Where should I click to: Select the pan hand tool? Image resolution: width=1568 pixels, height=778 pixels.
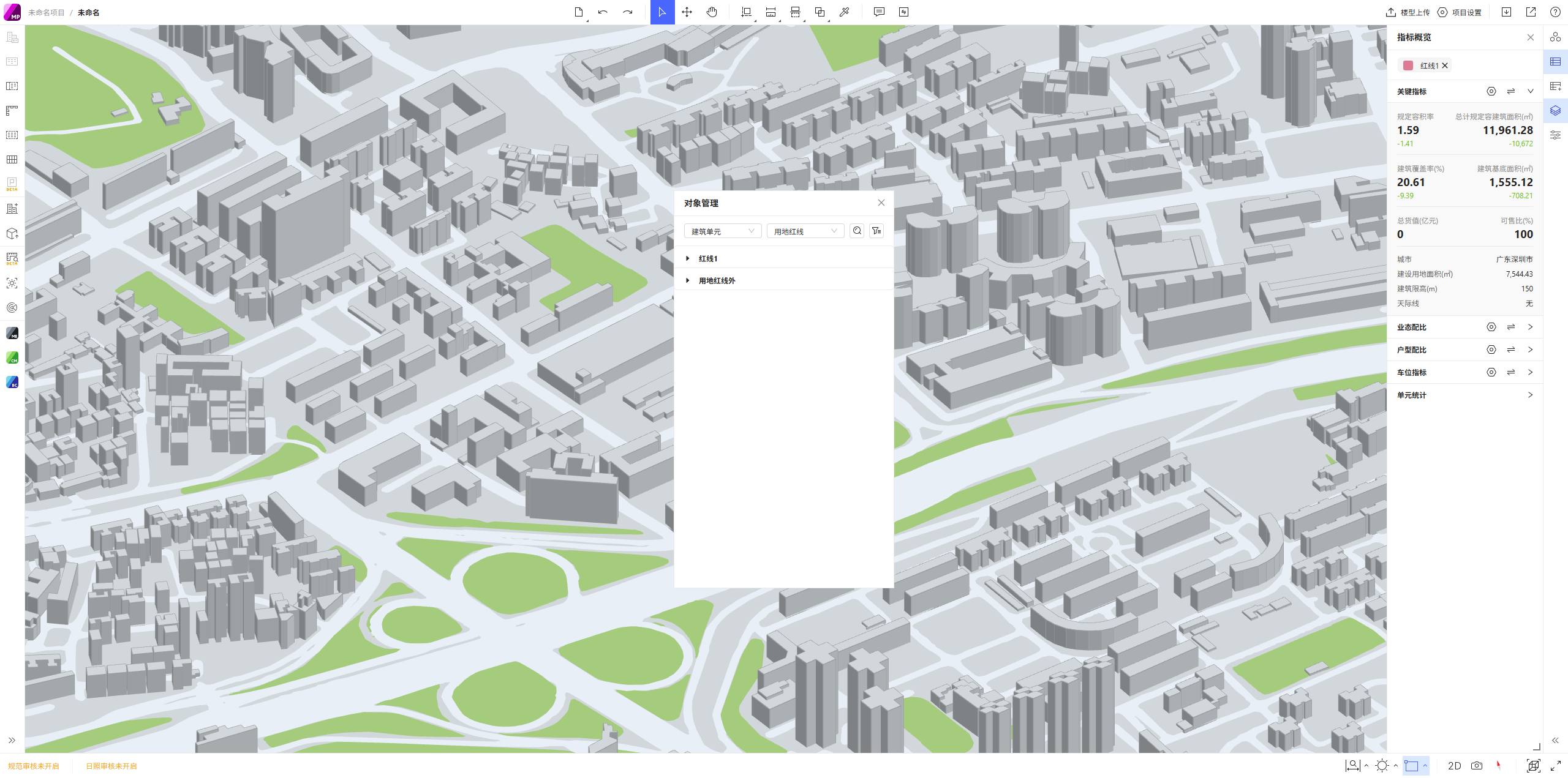[711, 12]
